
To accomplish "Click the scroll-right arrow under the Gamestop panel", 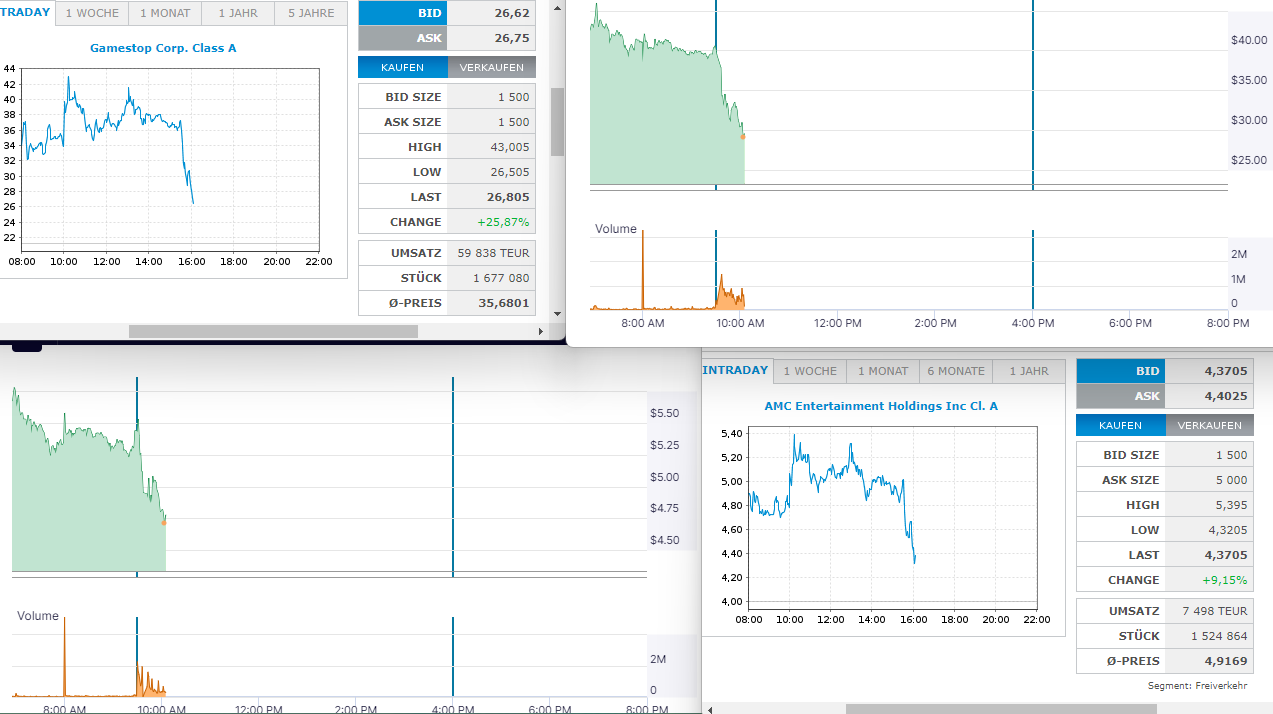I will [x=541, y=331].
